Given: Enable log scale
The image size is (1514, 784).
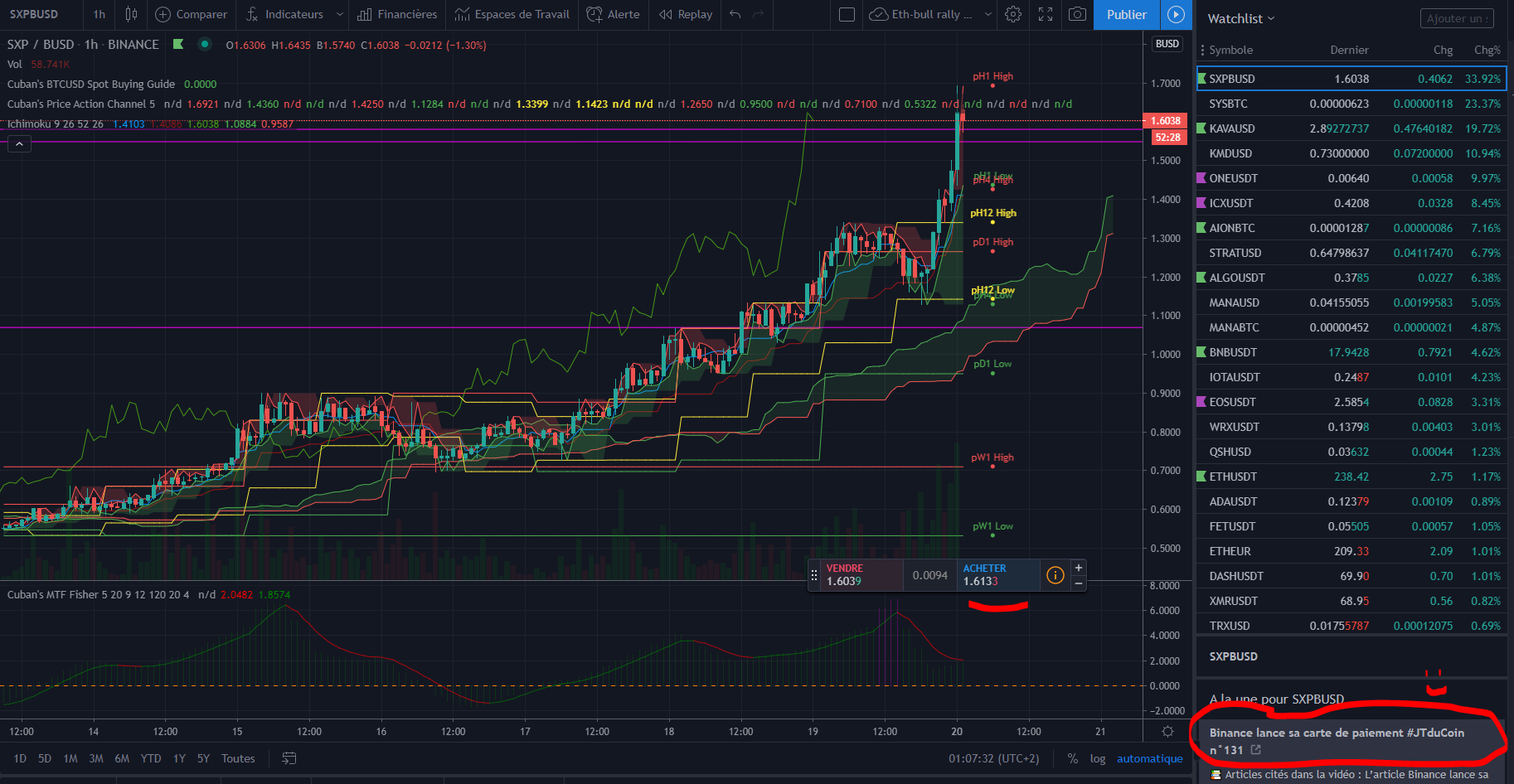Looking at the screenshot, I should click(1098, 758).
